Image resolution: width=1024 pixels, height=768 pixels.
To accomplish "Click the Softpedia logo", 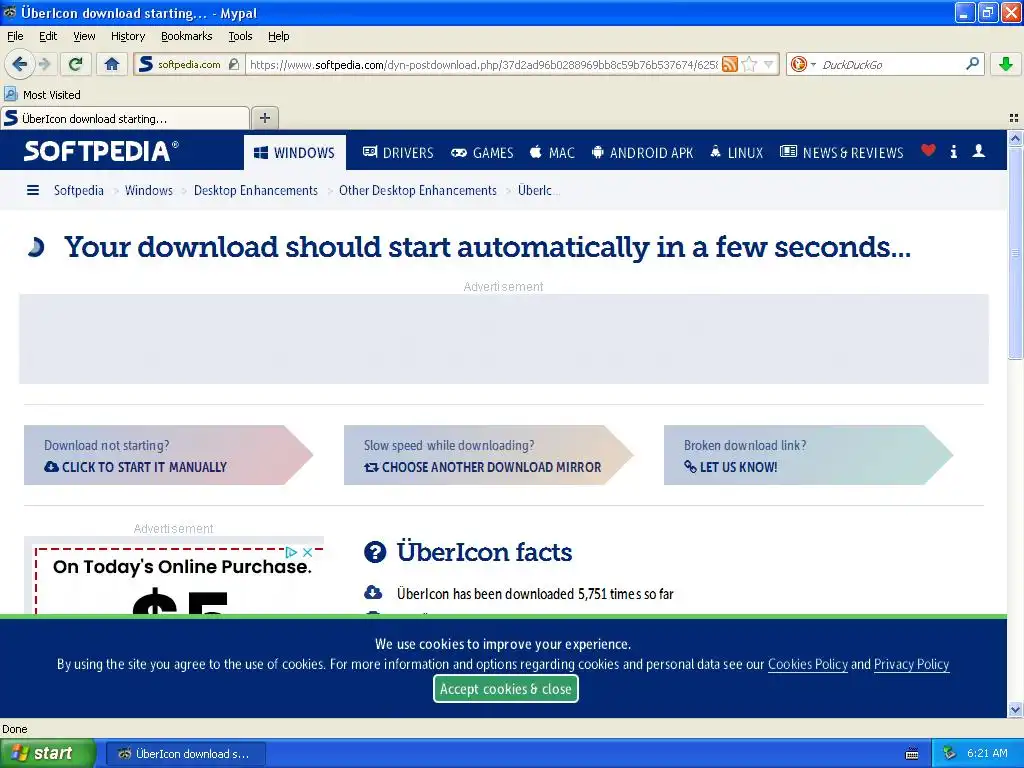I will point(101,152).
